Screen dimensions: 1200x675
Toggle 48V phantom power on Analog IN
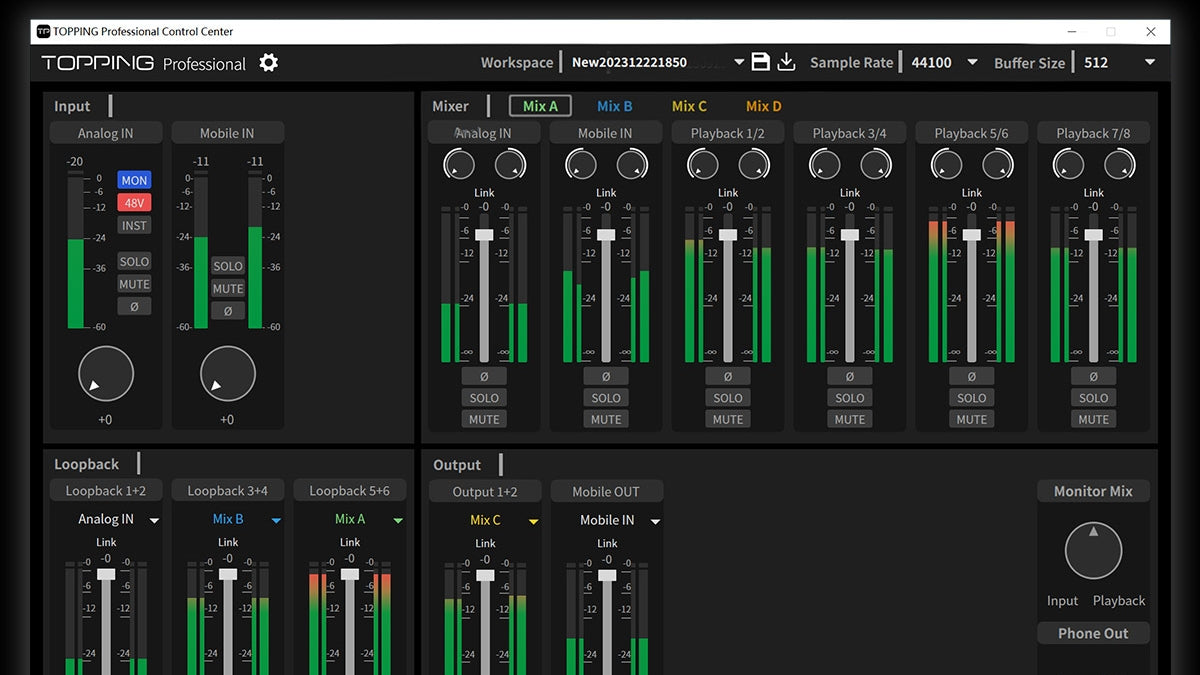point(134,203)
